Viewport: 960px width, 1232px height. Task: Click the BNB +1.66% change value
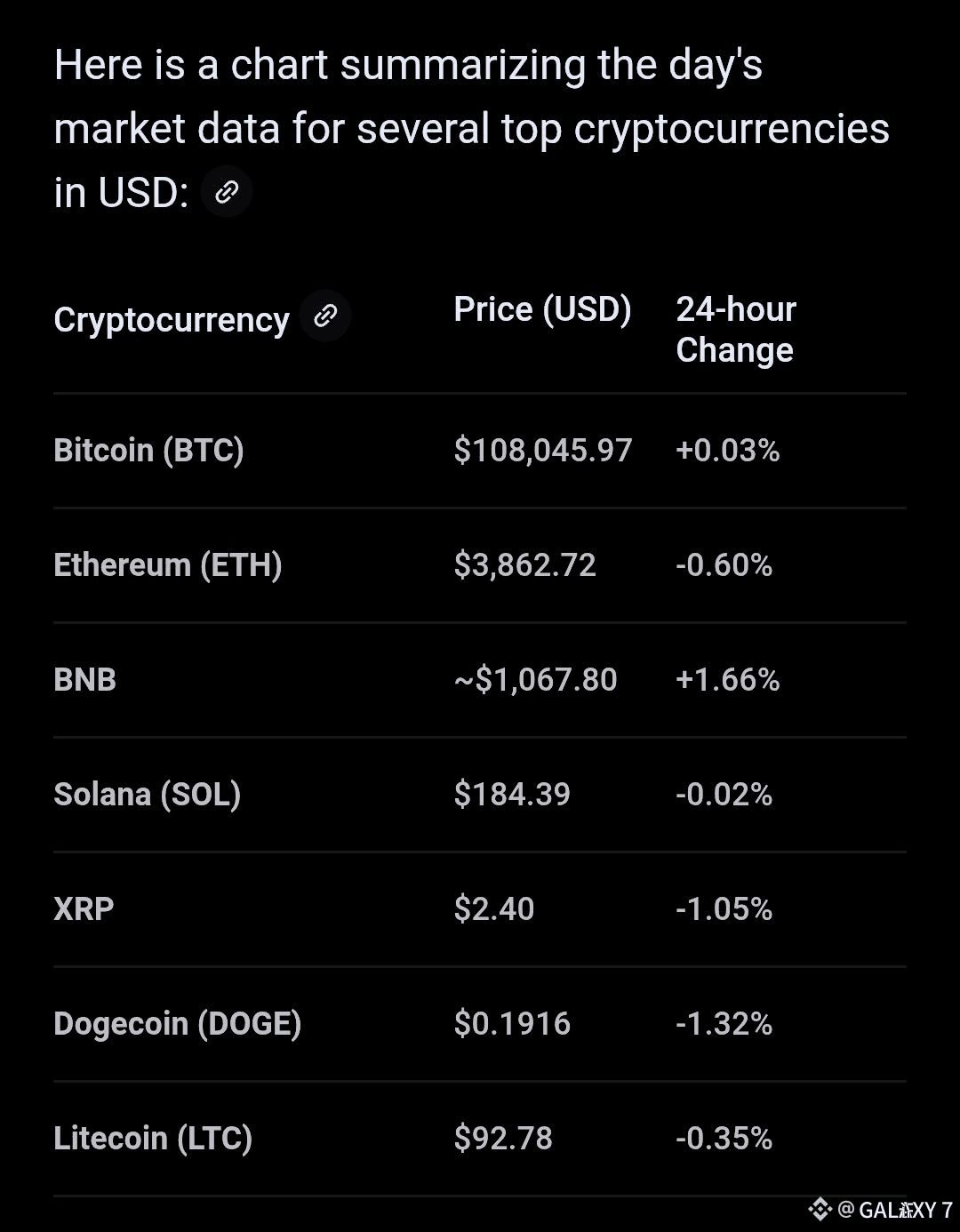(727, 679)
